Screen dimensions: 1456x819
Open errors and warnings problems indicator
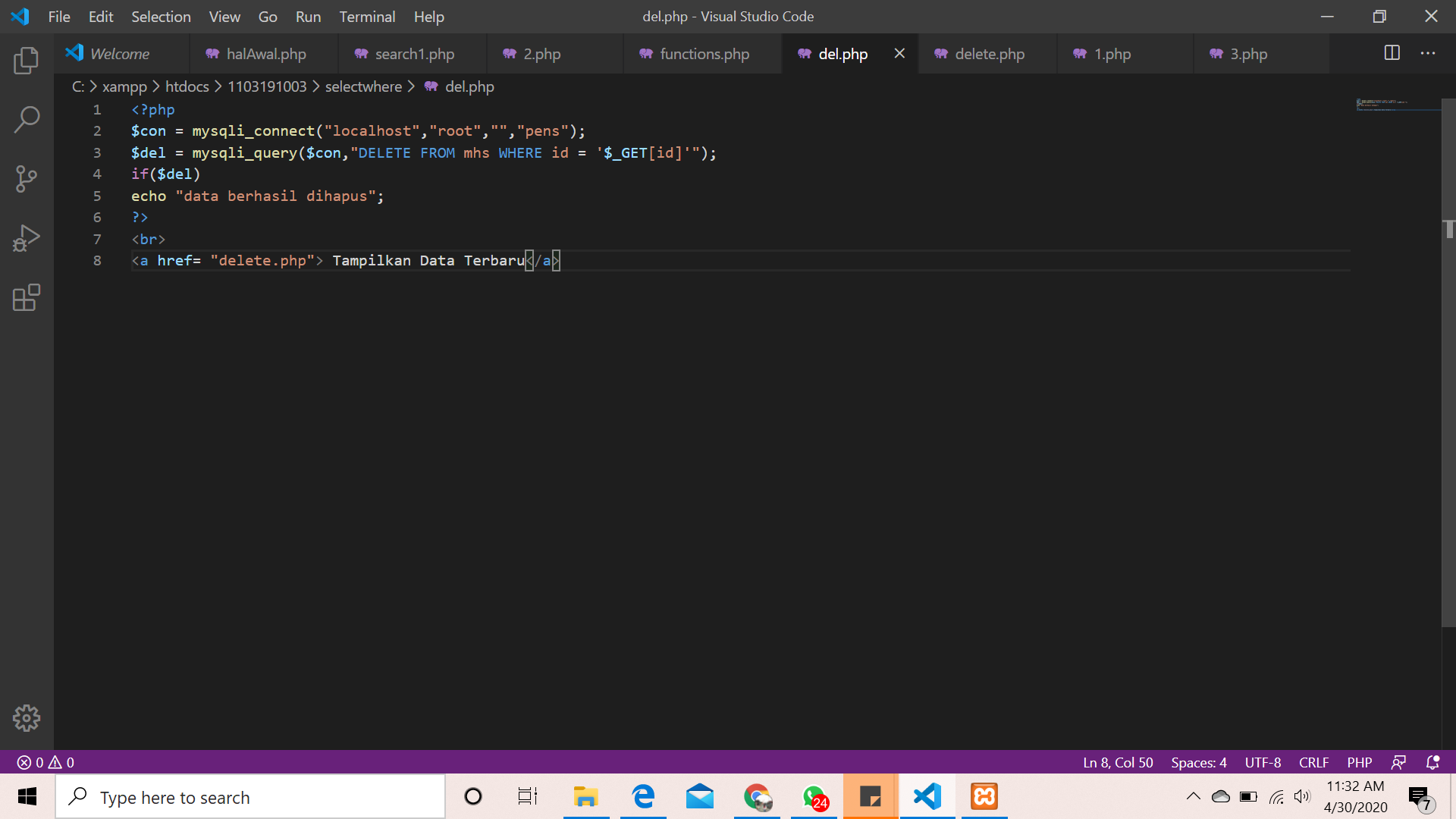pos(45,762)
